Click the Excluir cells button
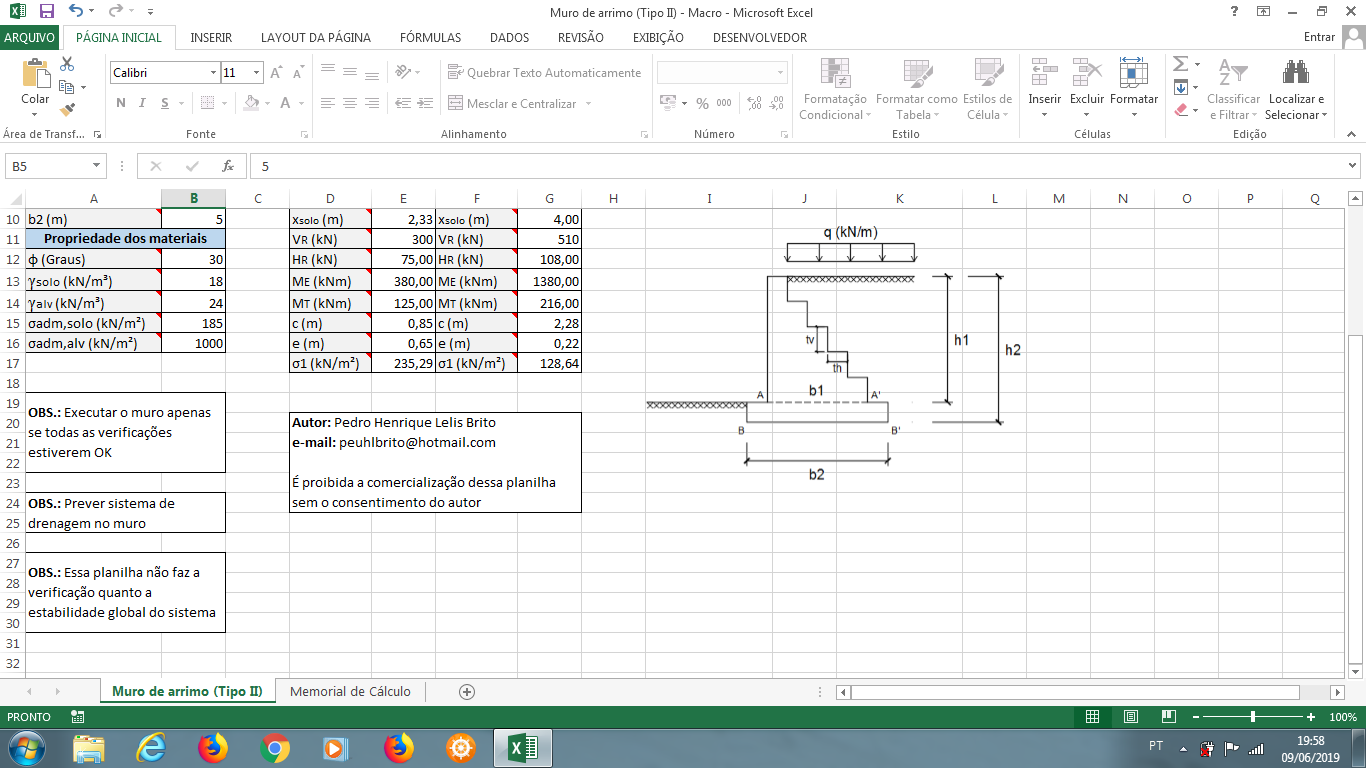The image size is (1366, 768). coord(1087,88)
